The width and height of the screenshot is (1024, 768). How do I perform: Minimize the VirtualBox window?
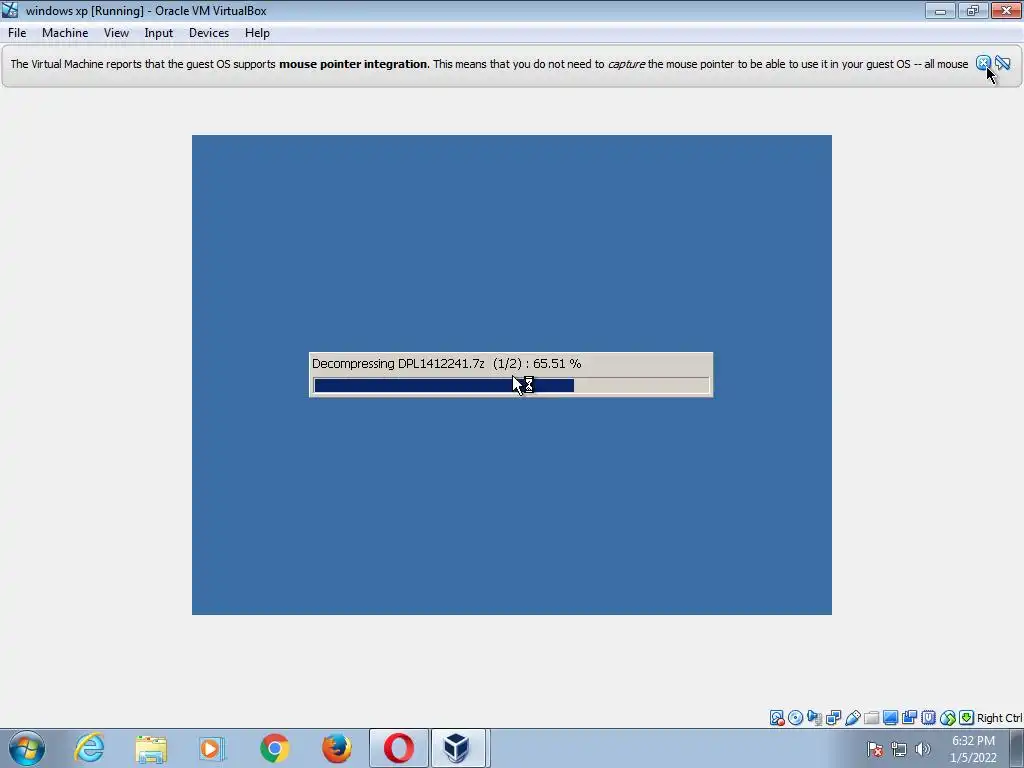click(x=940, y=10)
